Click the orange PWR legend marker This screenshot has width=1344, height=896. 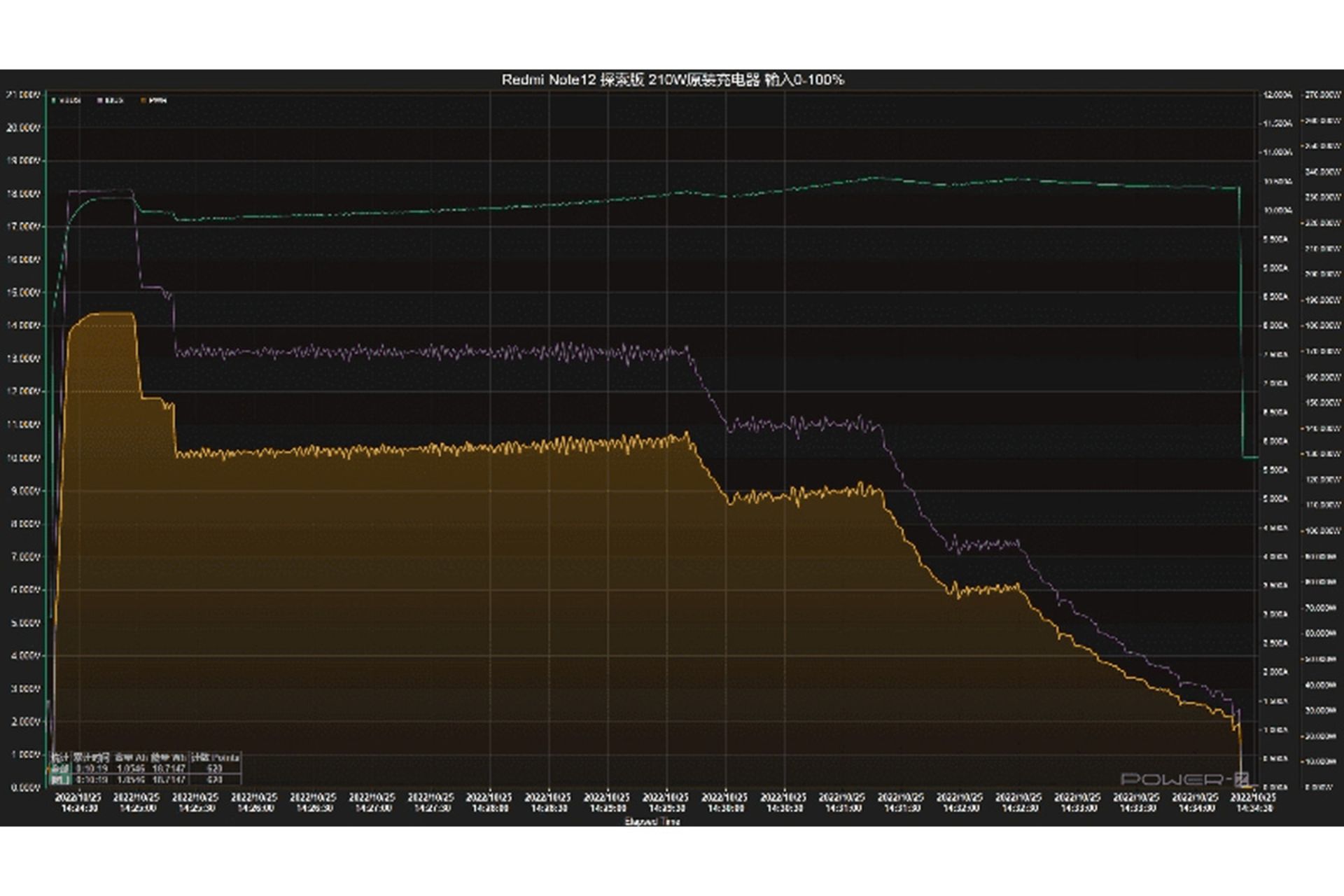(x=143, y=101)
